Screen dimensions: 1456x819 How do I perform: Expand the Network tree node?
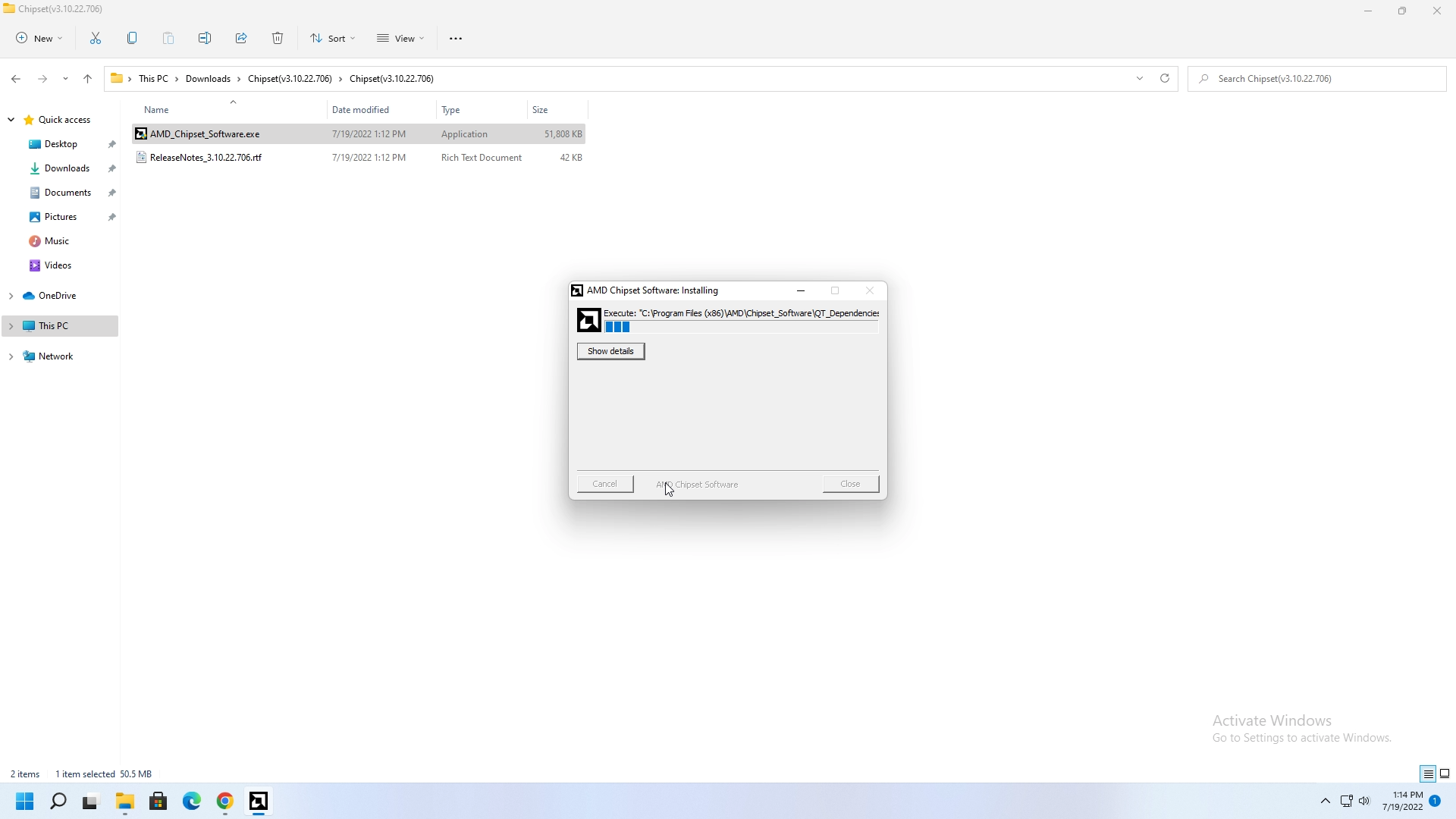pos(11,356)
